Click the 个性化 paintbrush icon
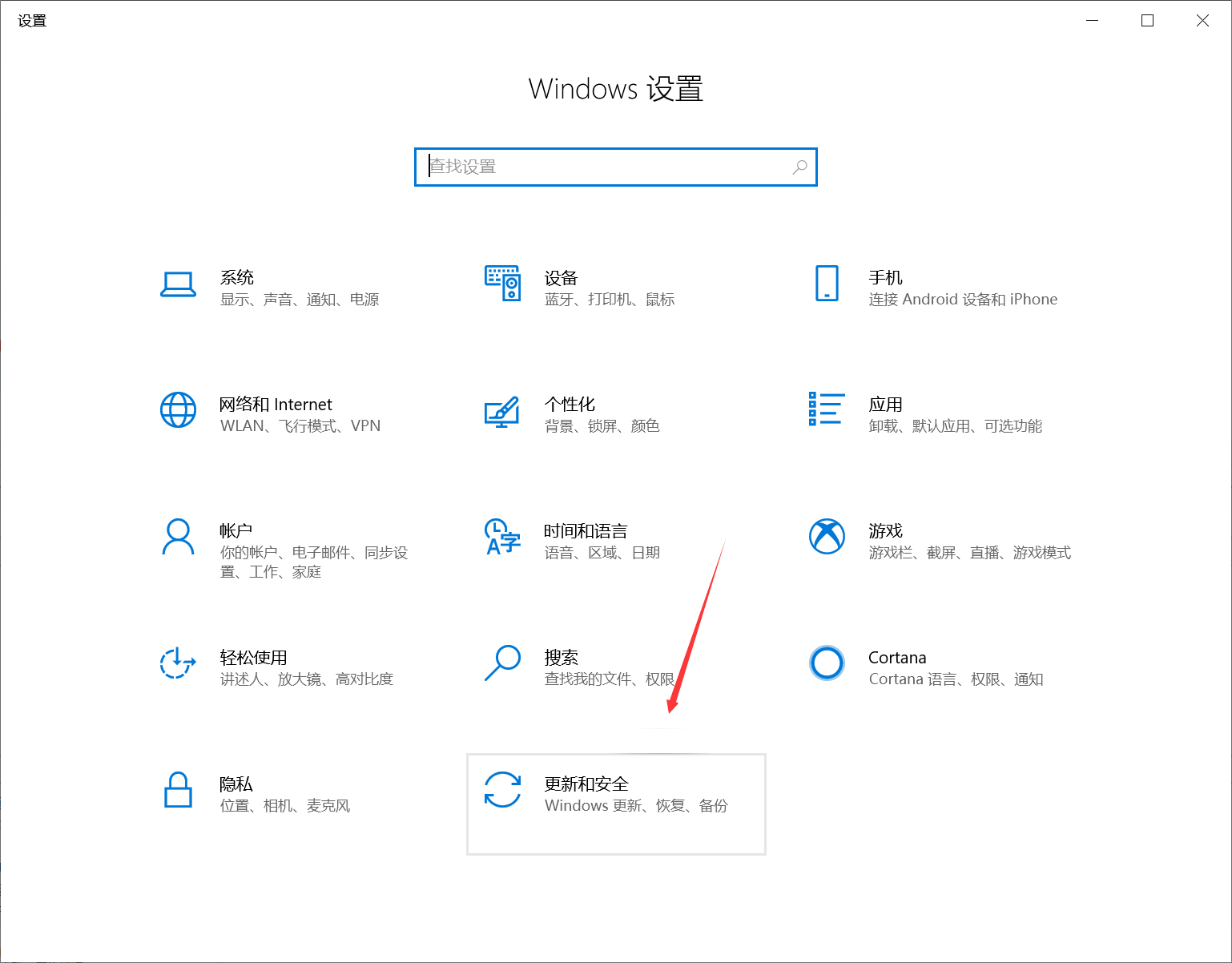 coord(502,412)
